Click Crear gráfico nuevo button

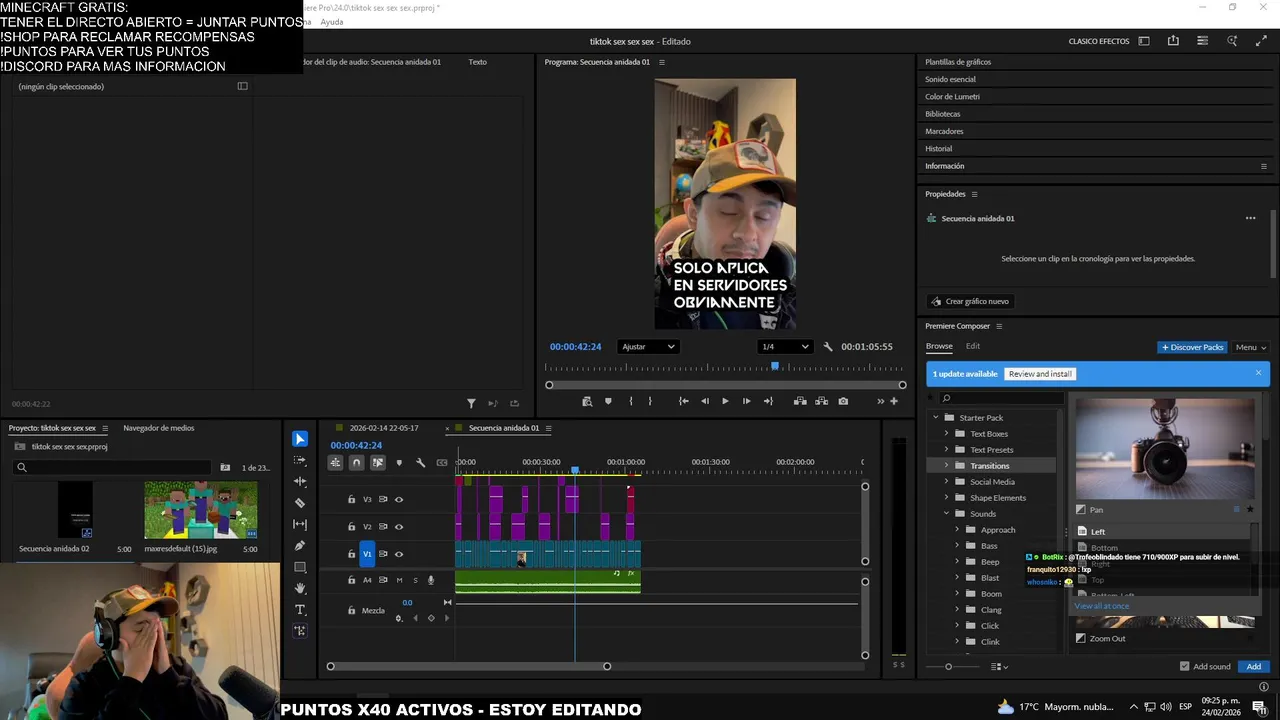[969, 301]
